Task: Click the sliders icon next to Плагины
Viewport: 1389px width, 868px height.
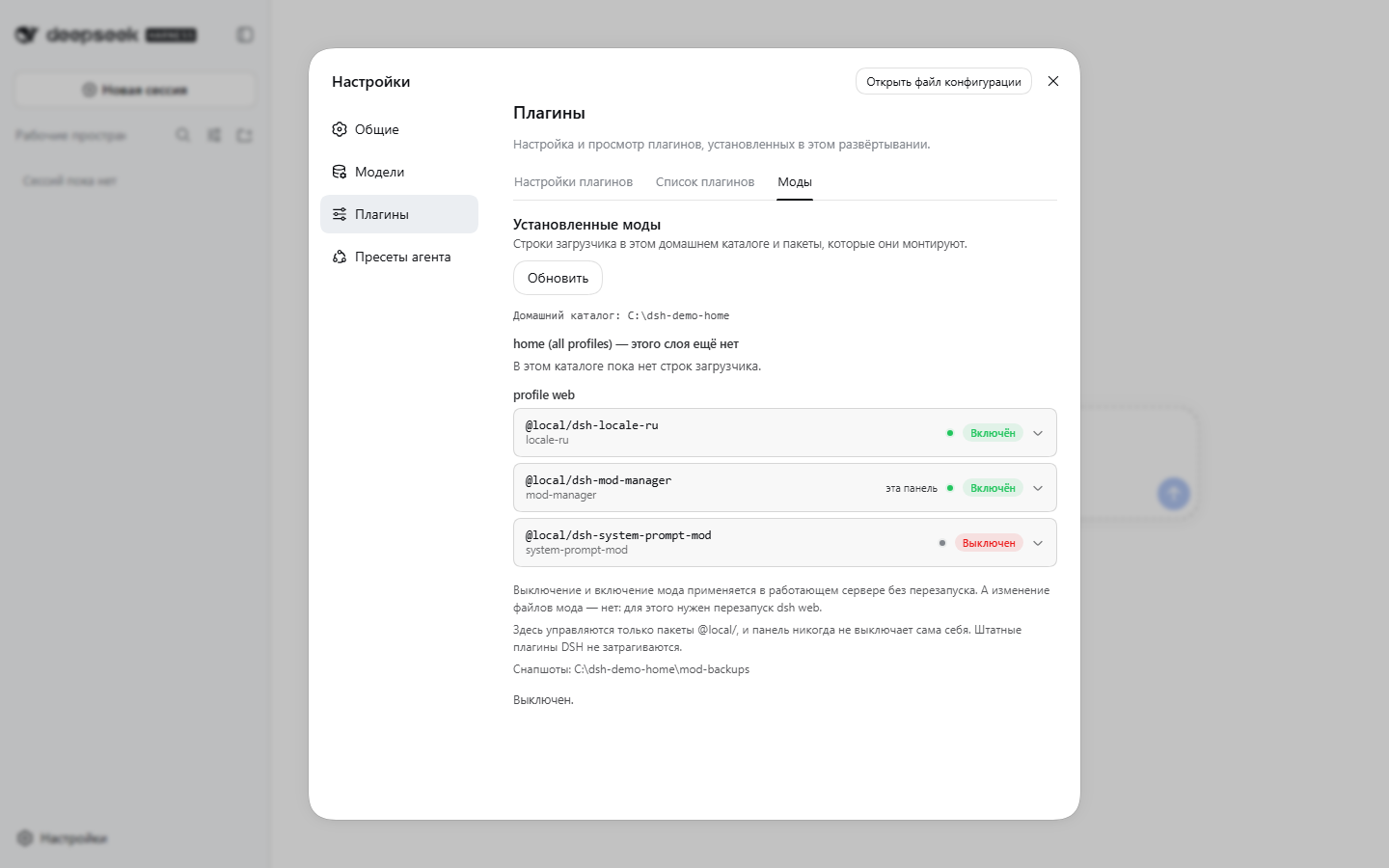Action: 340,214
